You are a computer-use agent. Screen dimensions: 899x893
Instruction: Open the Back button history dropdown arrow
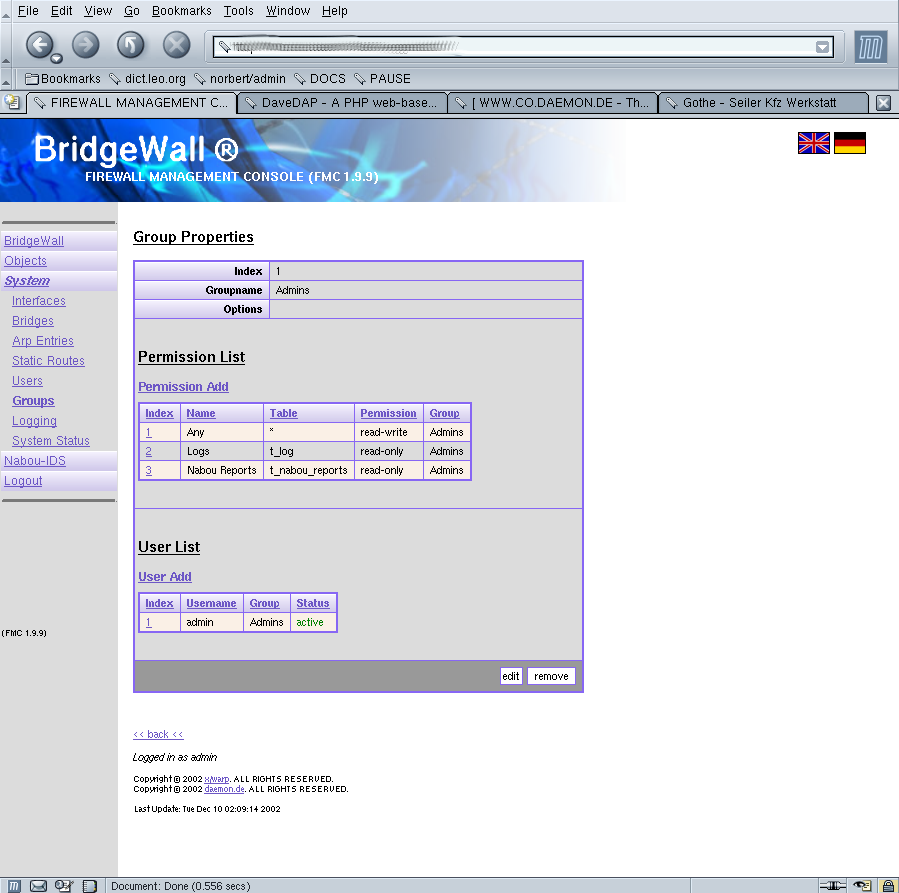[x=56, y=58]
